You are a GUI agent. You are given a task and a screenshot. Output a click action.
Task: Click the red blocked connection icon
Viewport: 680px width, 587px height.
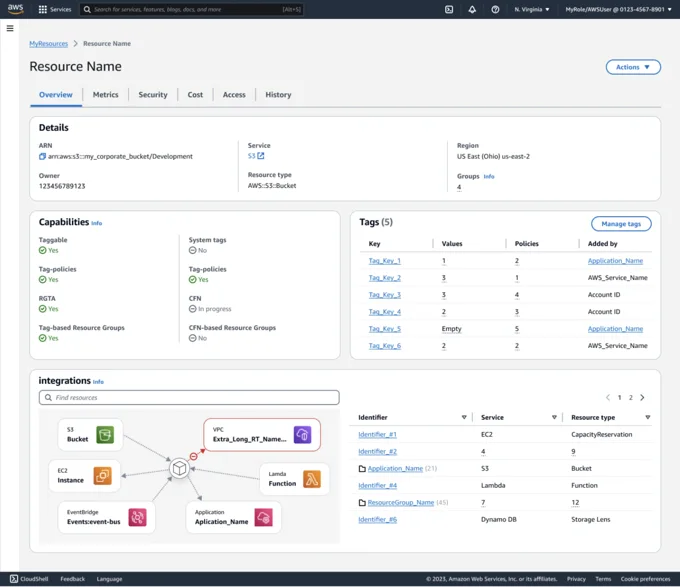click(x=193, y=456)
